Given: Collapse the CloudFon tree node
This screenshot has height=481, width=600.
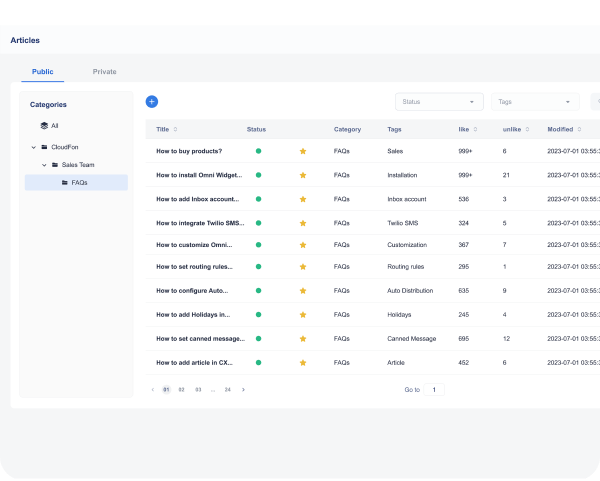Looking at the screenshot, I should coord(33,147).
